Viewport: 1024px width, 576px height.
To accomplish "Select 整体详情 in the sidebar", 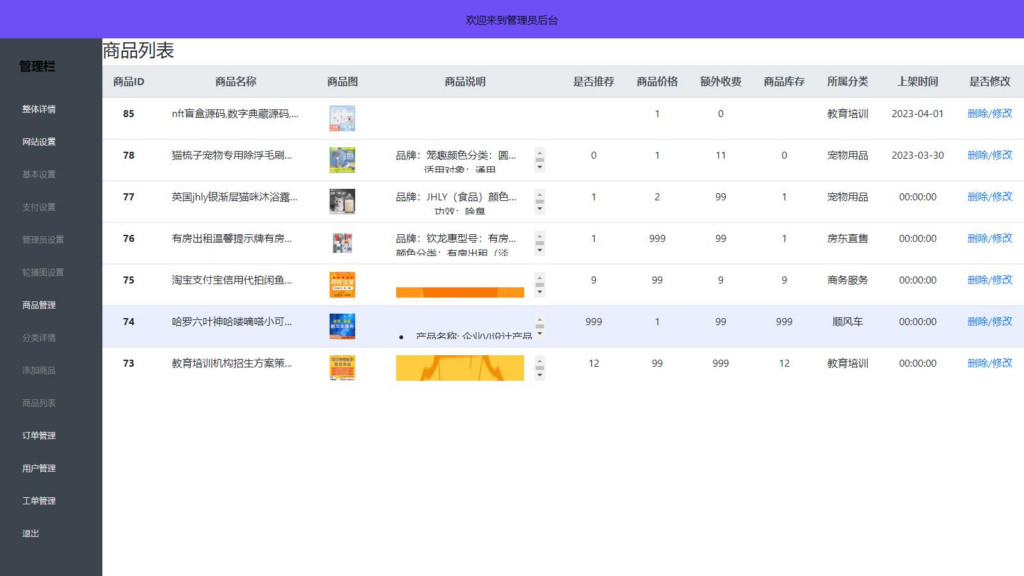I will (x=38, y=108).
